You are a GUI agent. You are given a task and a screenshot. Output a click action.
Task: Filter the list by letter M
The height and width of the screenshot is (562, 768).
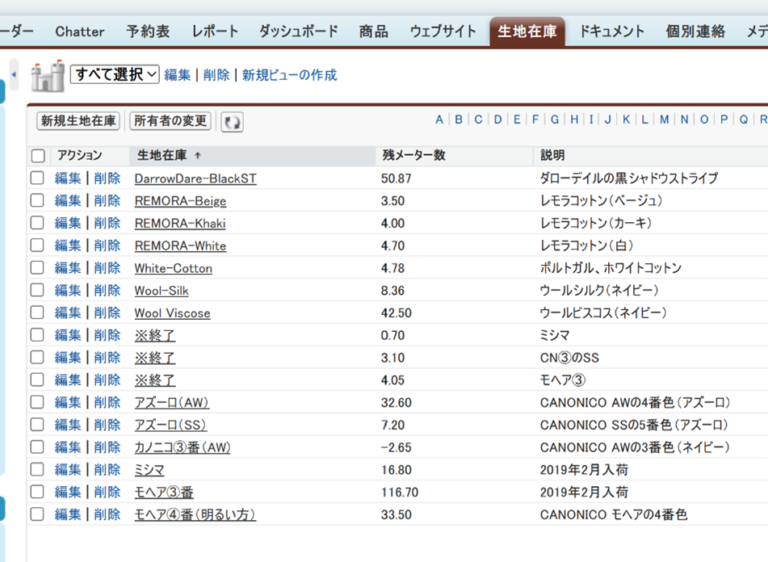pyautogui.click(x=664, y=120)
